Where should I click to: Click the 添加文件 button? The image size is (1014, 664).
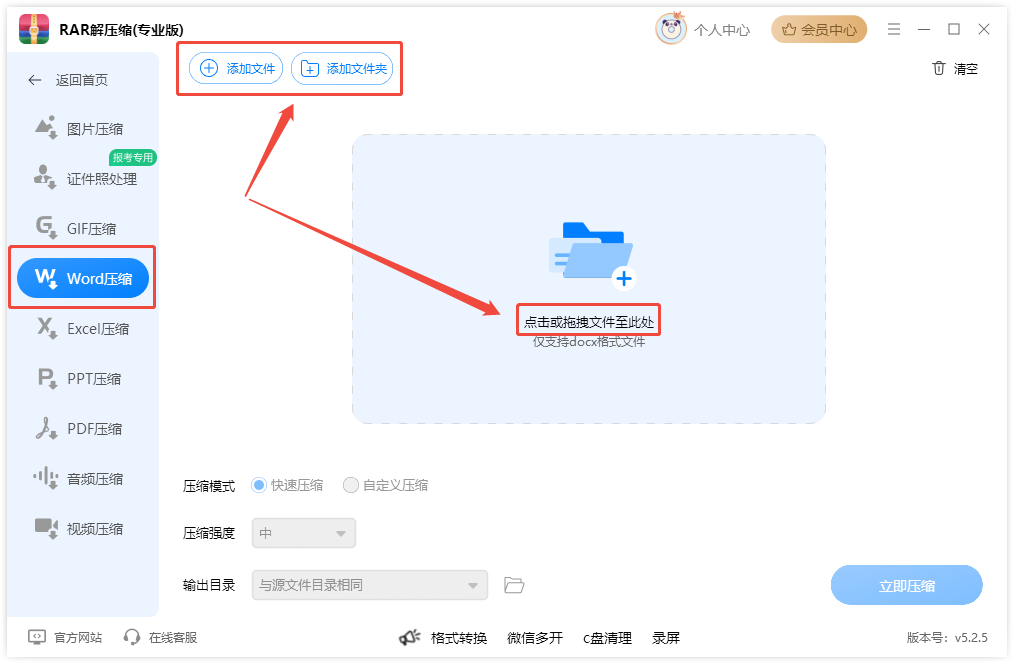coord(236,69)
